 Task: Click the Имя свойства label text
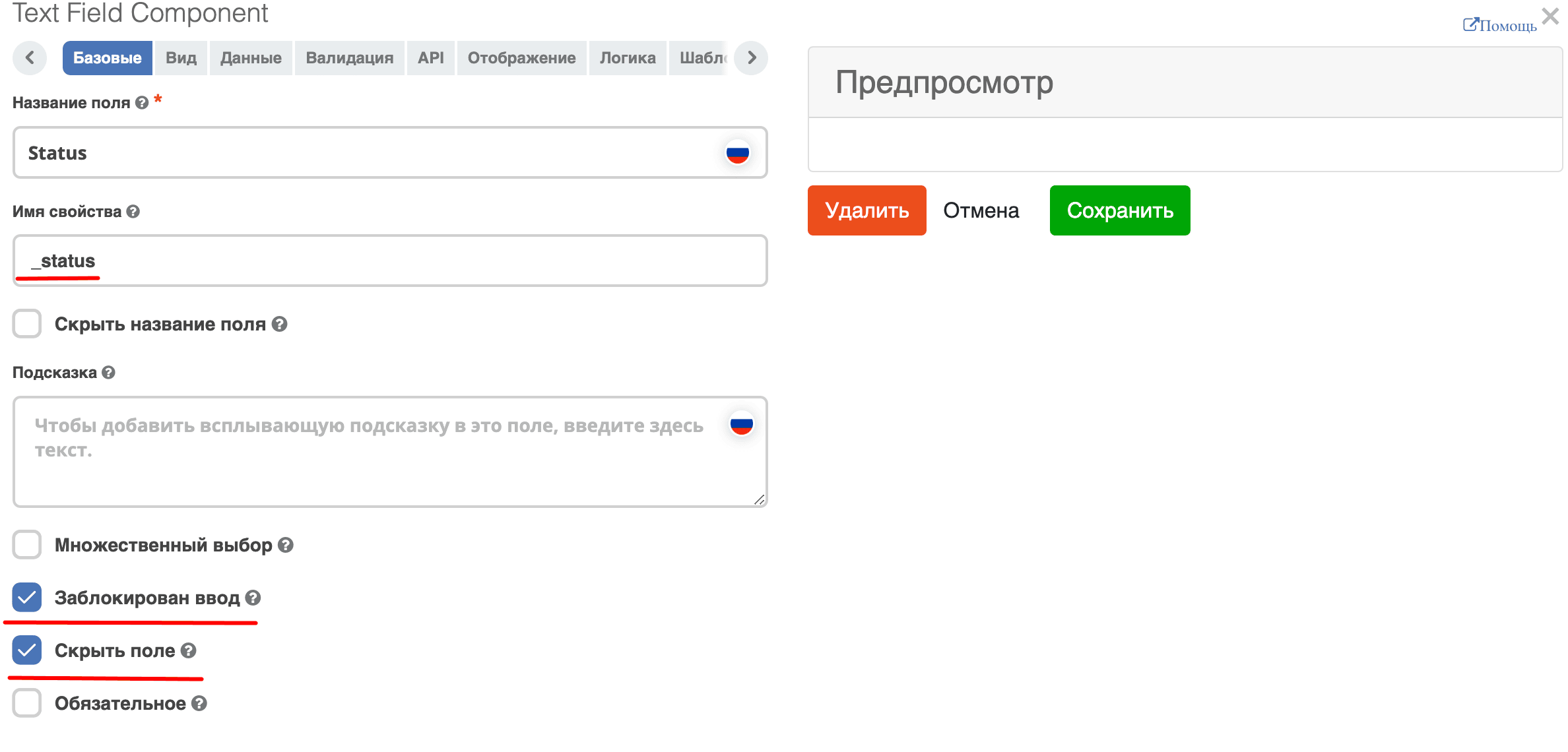(x=67, y=212)
